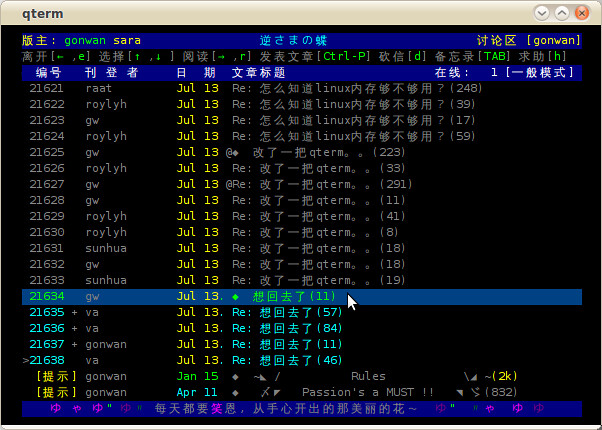Open highlighted article 21634 想回去了(11)
The width and height of the screenshot is (602, 430).
point(302,296)
